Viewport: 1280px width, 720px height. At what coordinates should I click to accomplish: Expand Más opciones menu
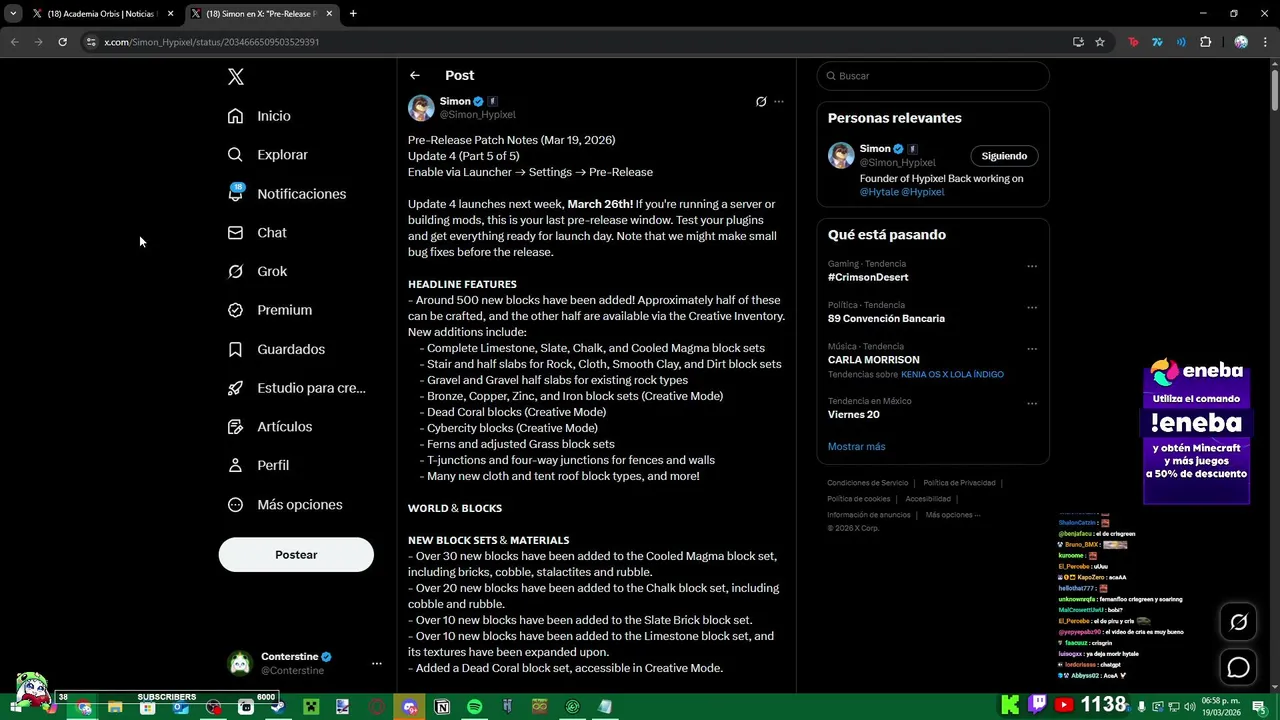(x=285, y=505)
